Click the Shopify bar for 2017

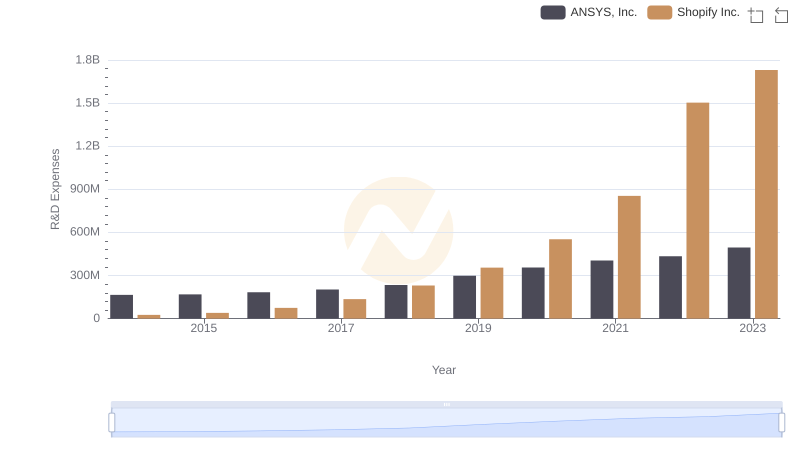355,309
